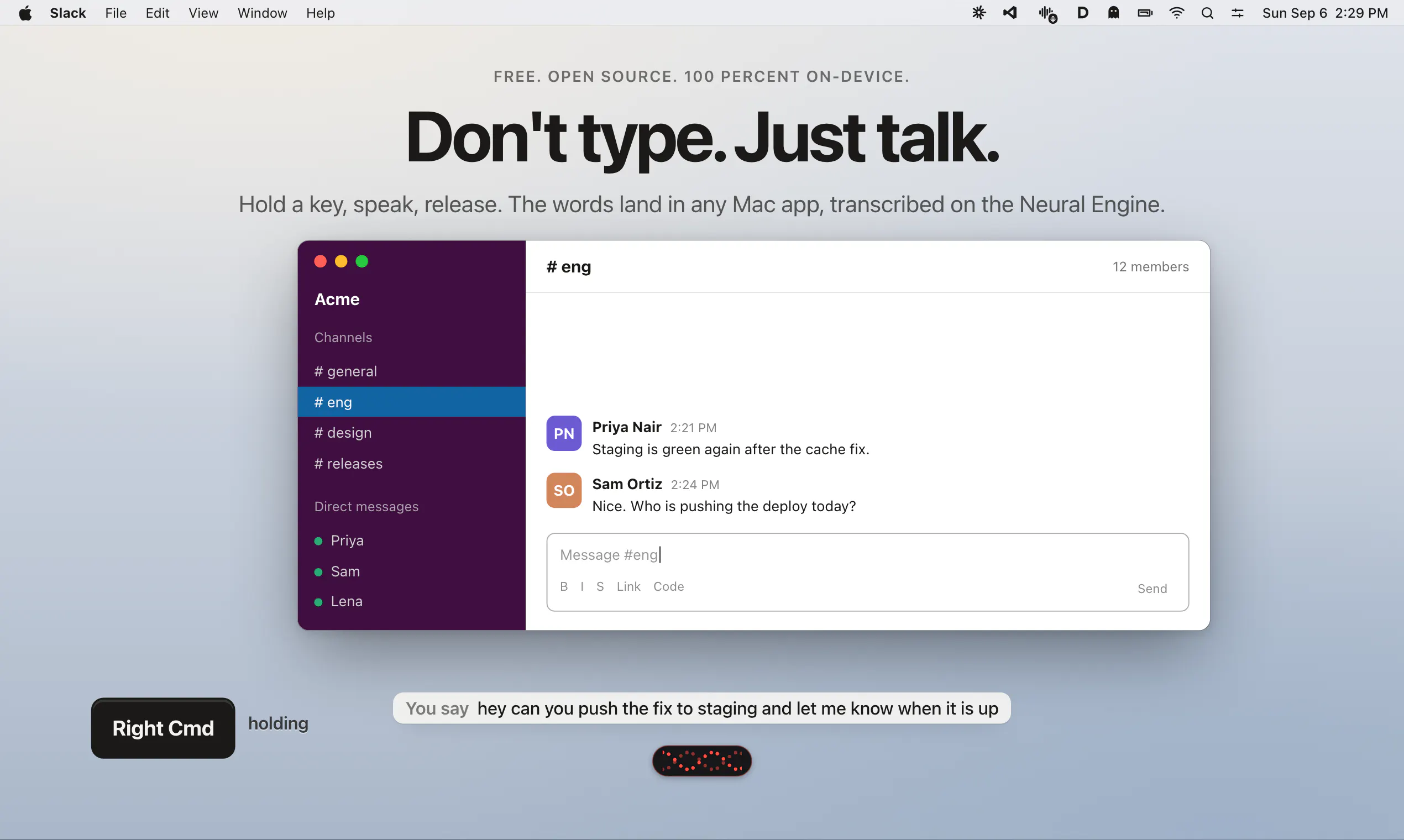Click the Acme workspace name
This screenshot has width=1404, height=840.
pyautogui.click(x=337, y=300)
